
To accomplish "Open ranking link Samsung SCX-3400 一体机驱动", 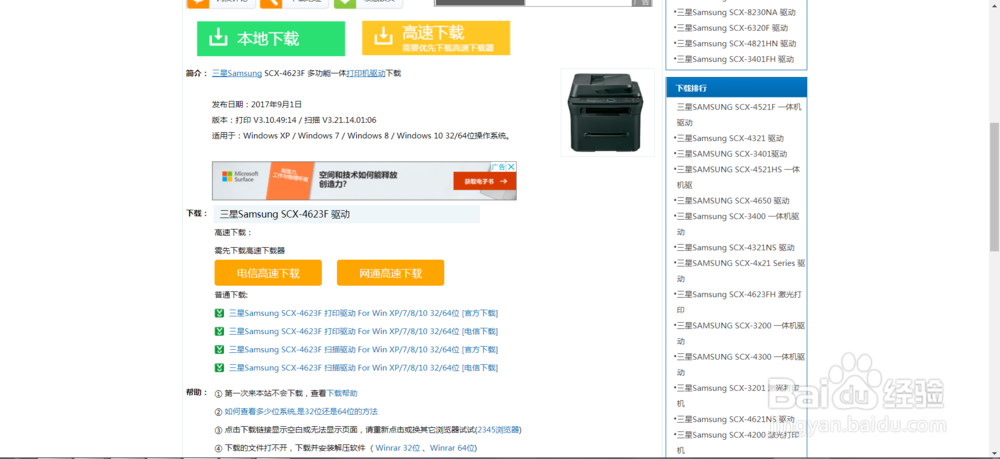I will click(737, 224).
